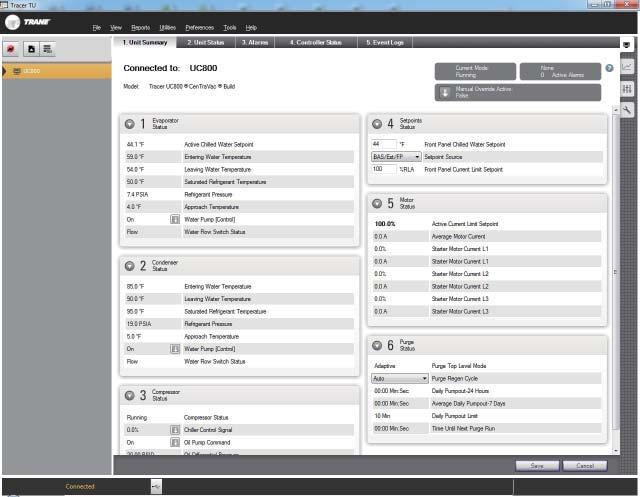Open the Purge Regen Cycle dropdown
The image size is (640, 497).
(400, 379)
